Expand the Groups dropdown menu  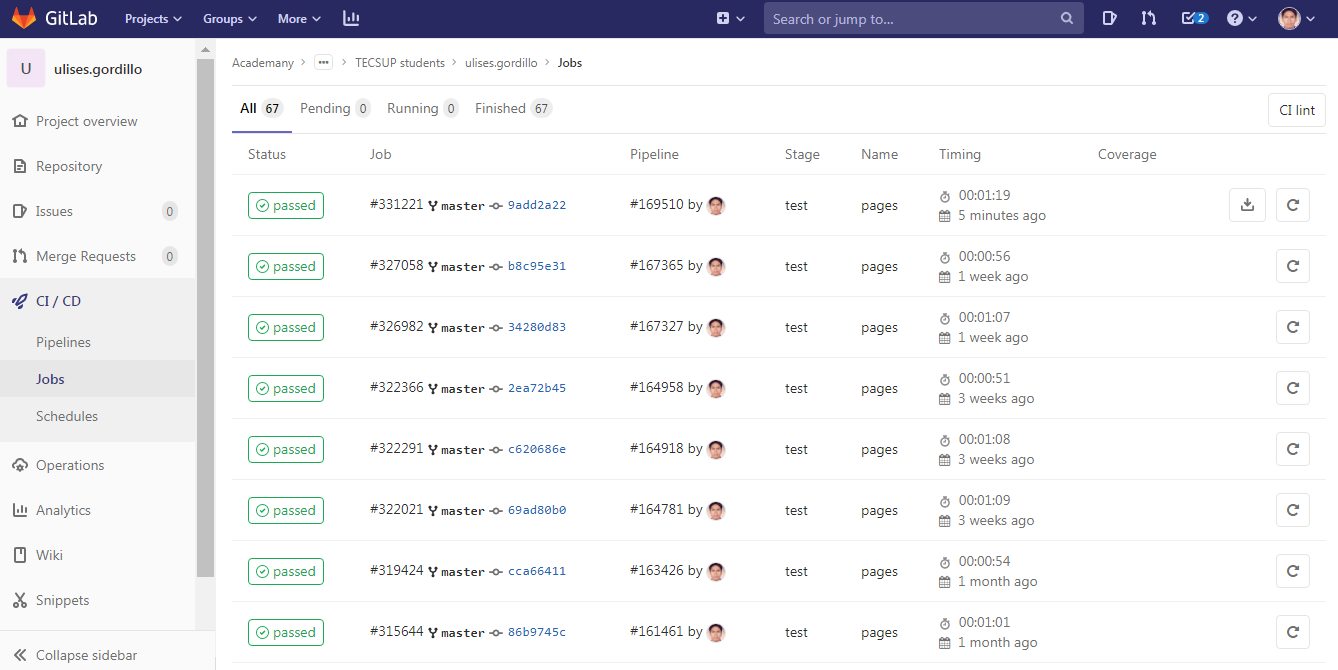pos(230,18)
